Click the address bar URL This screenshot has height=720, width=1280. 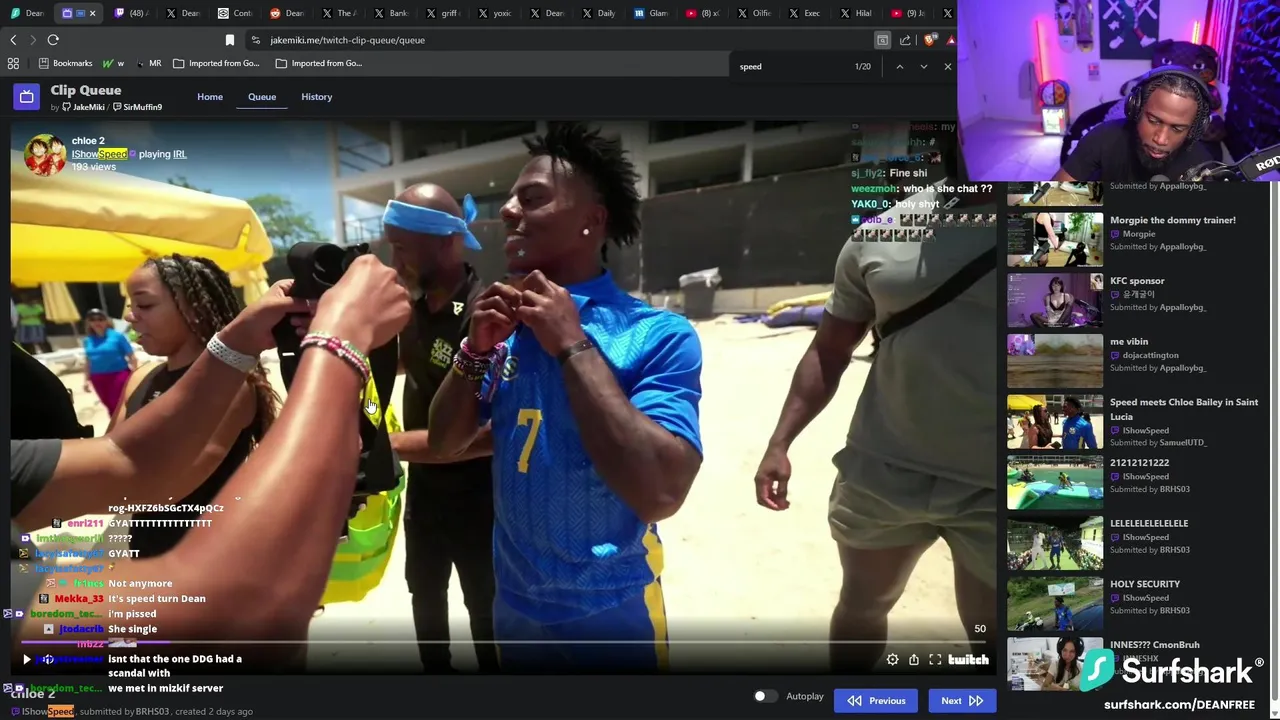pos(347,40)
